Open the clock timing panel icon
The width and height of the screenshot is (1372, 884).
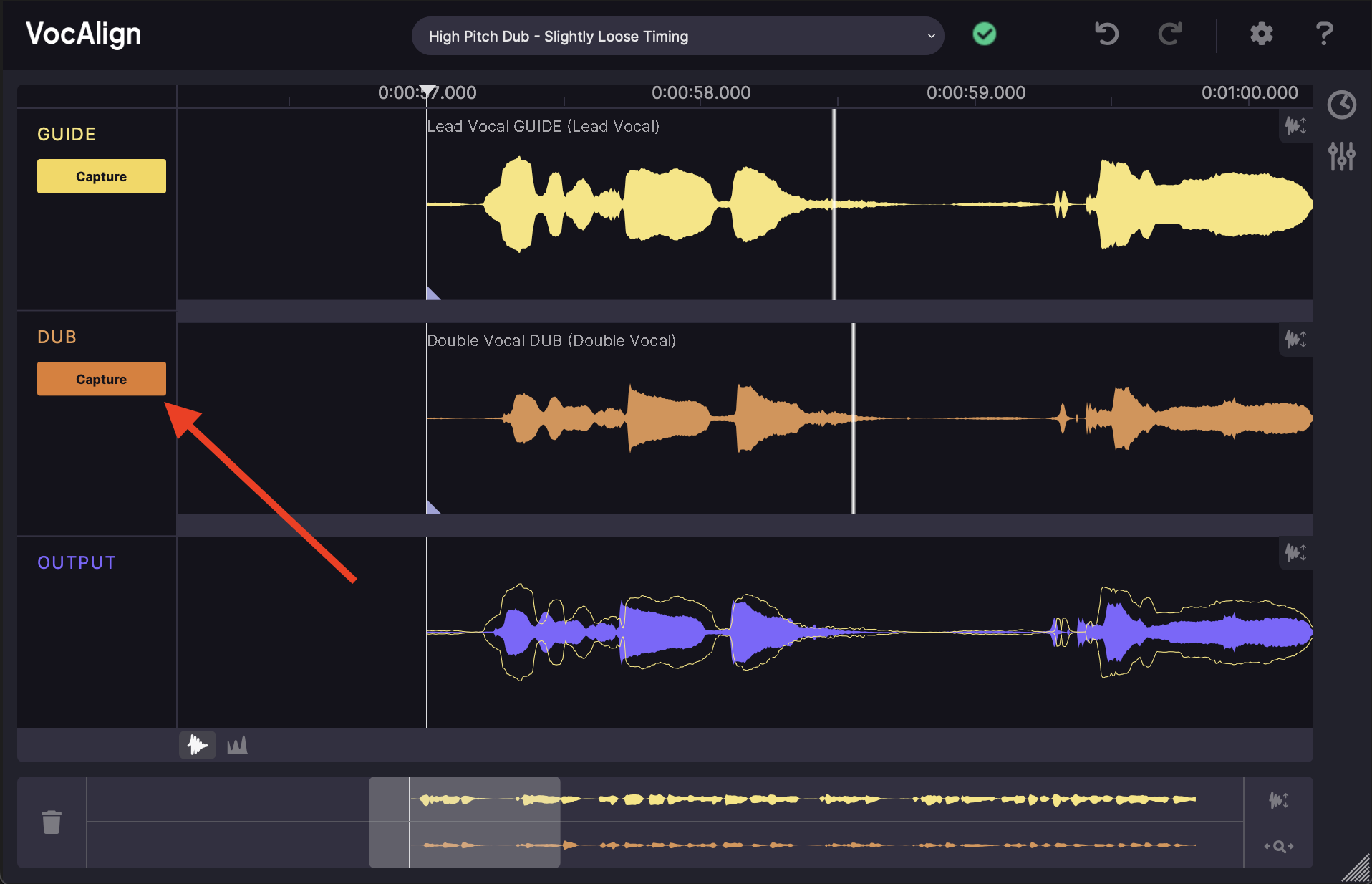[1341, 105]
